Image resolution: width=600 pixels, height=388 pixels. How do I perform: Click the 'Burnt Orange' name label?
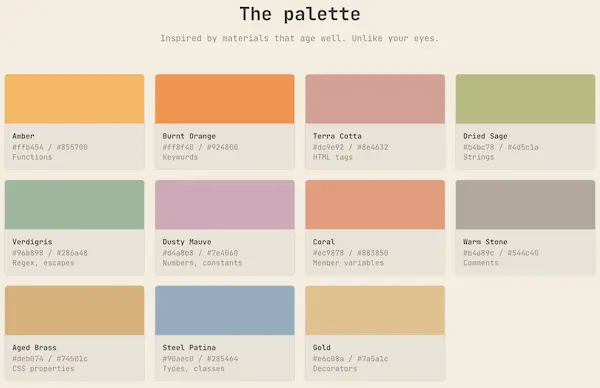(x=189, y=136)
